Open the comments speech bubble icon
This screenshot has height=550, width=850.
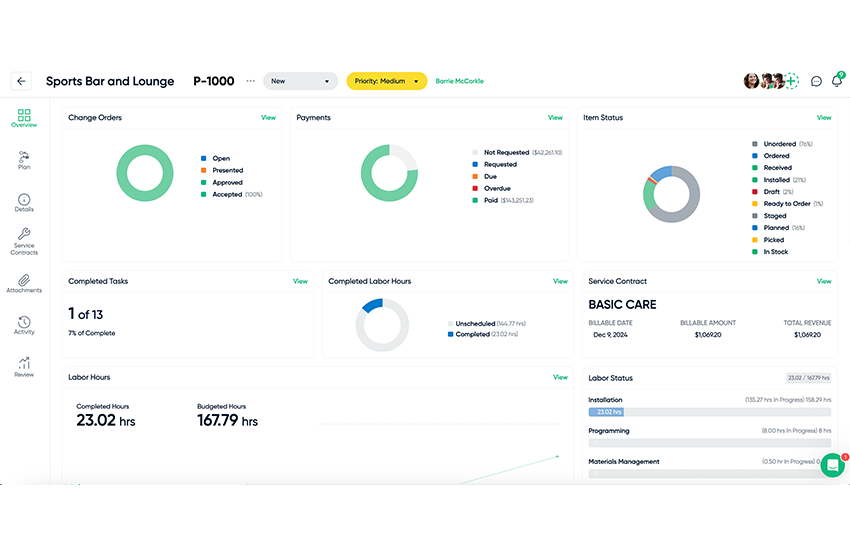816,81
